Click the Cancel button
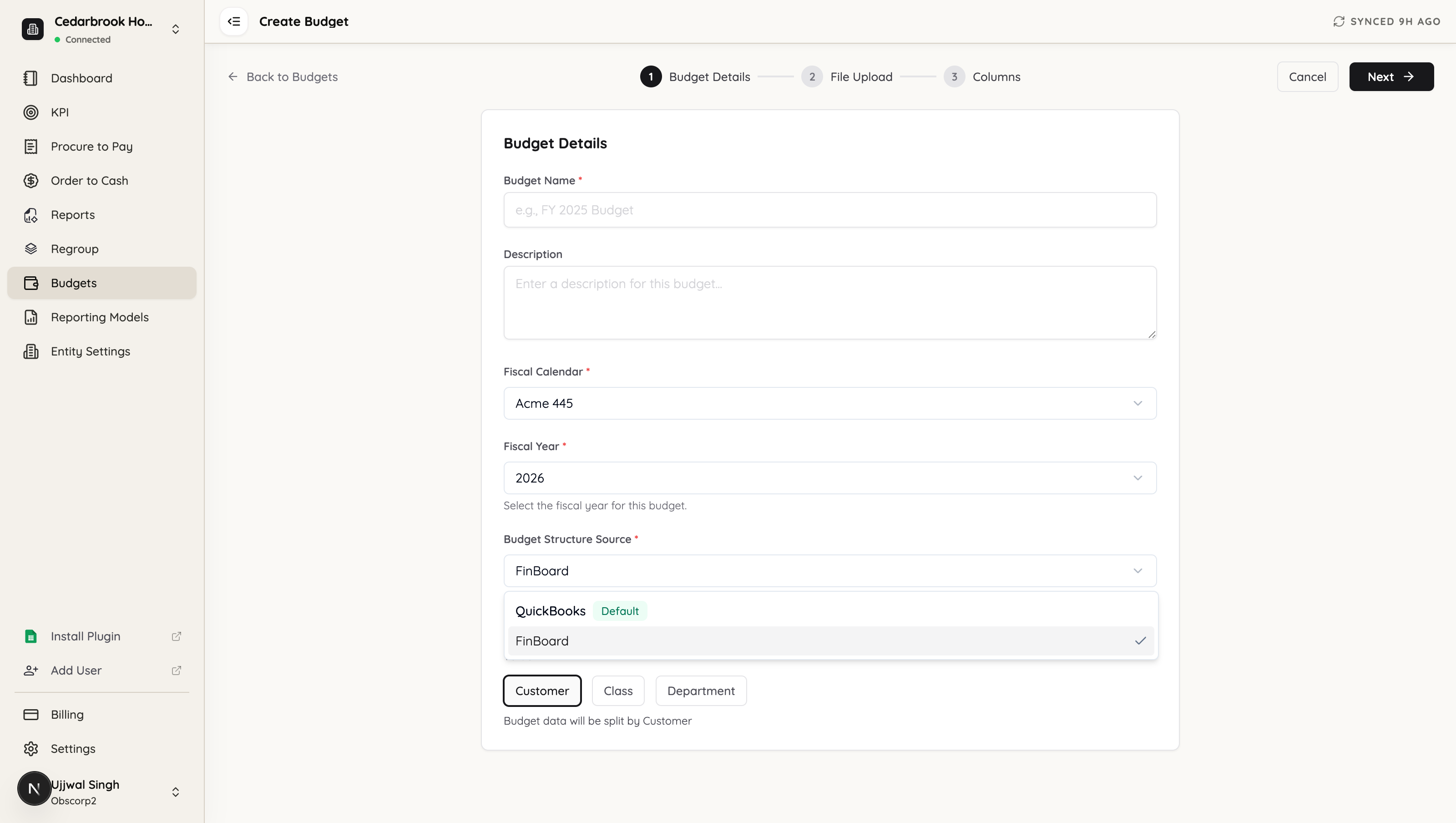Screen dimensions: 1456x823 click(1307, 76)
